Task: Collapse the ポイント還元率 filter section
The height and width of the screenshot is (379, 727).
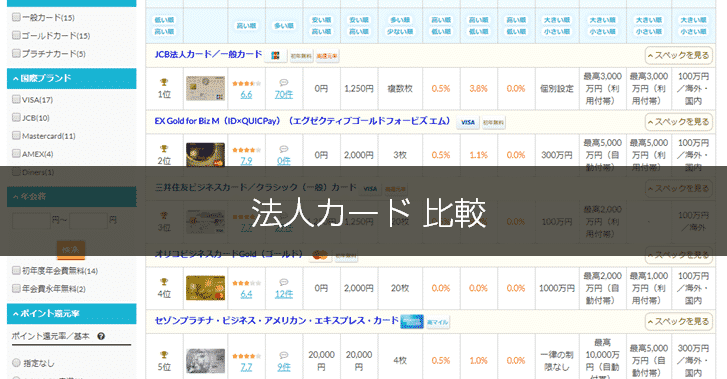Action: click(71, 314)
